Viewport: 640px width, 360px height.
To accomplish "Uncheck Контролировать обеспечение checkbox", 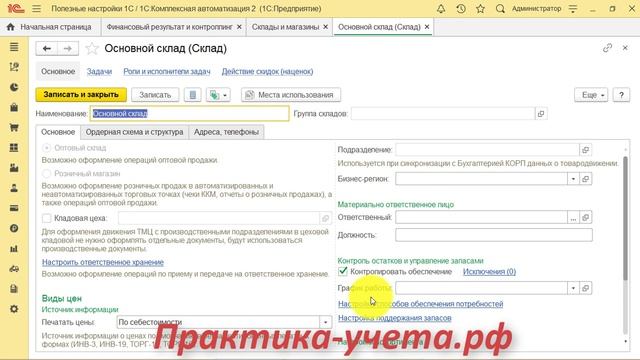I will pyautogui.click(x=343, y=271).
